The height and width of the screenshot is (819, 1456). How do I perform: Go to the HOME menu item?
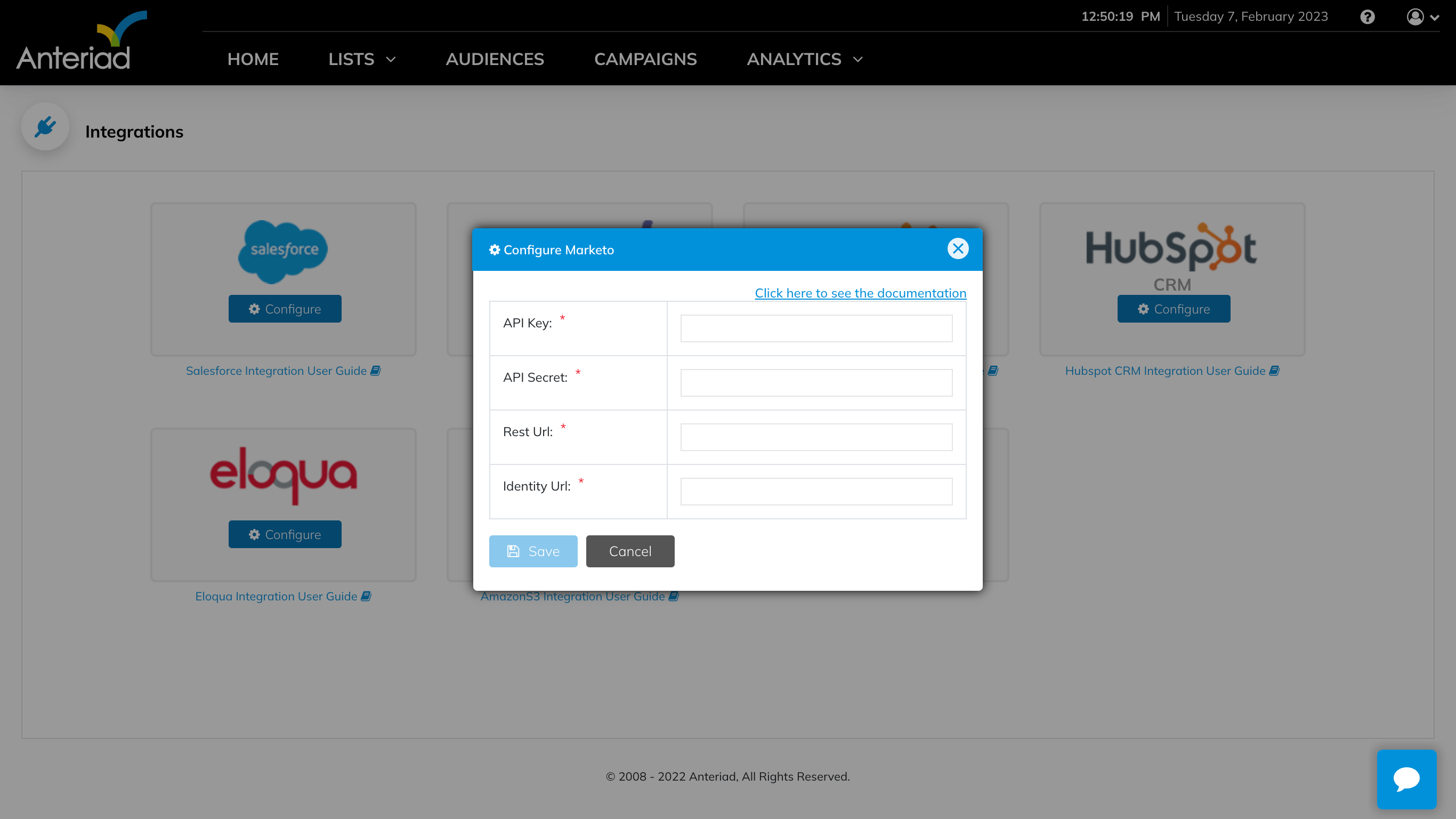(x=253, y=59)
